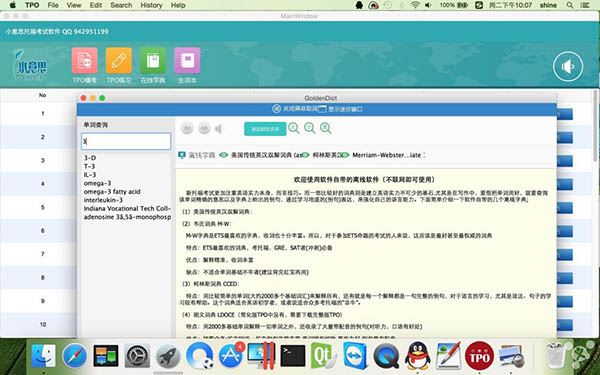This screenshot has width=600, height=375.
Task: Click row number 10 in main table
Action: [x=43, y=324]
